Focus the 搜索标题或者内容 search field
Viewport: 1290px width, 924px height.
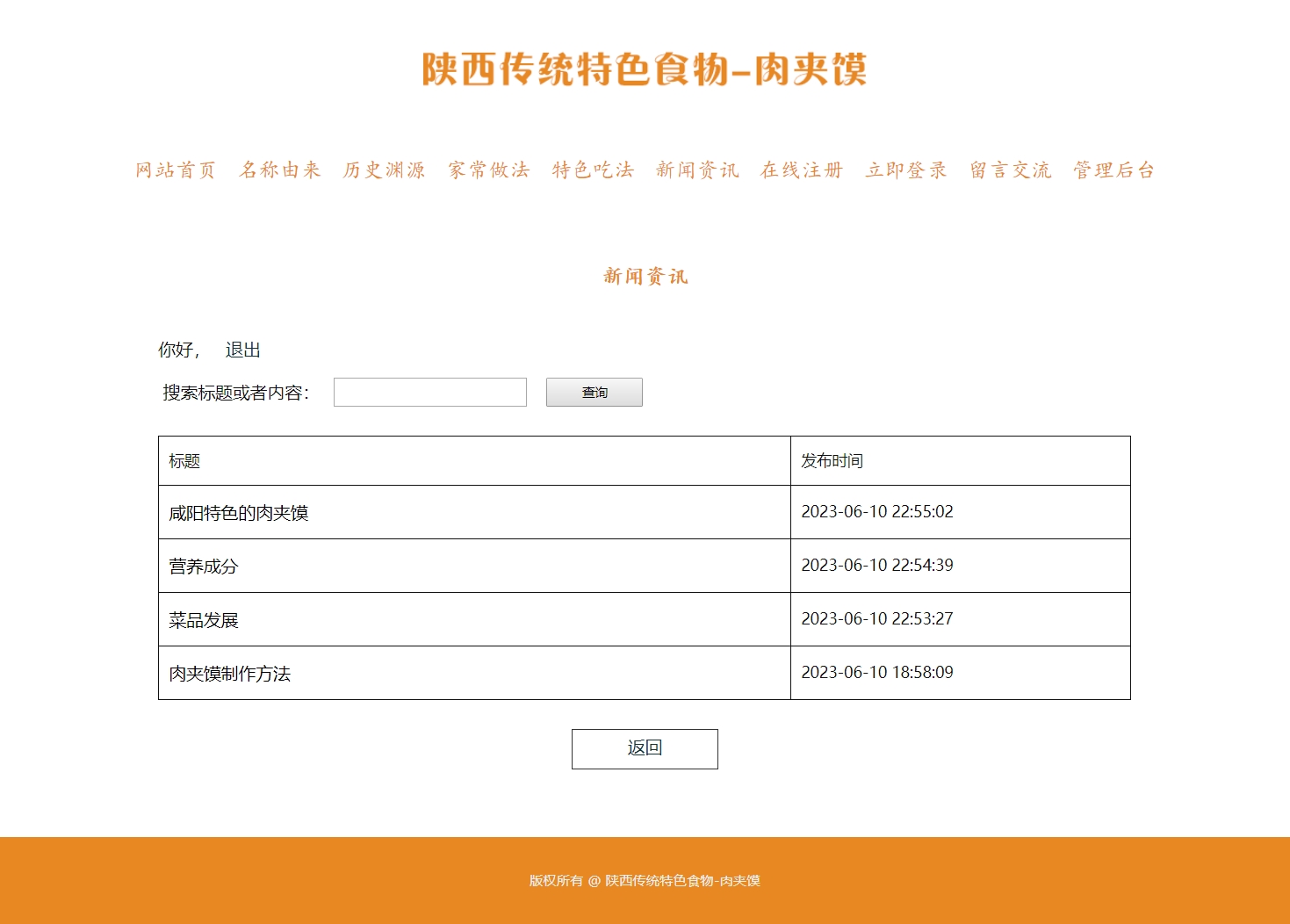point(430,393)
